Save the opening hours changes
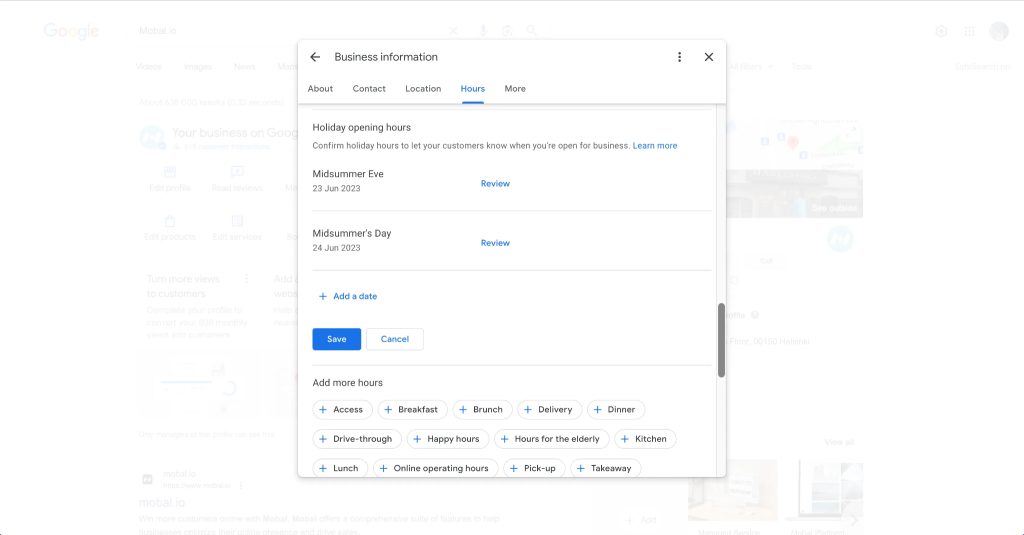1024x535 pixels. click(x=336, y=339)
